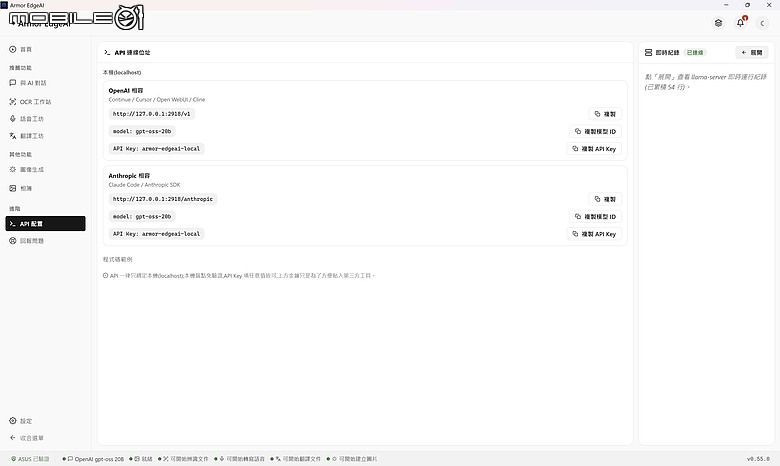Click the Anthropic 相容 card heading

coord(129,176)
